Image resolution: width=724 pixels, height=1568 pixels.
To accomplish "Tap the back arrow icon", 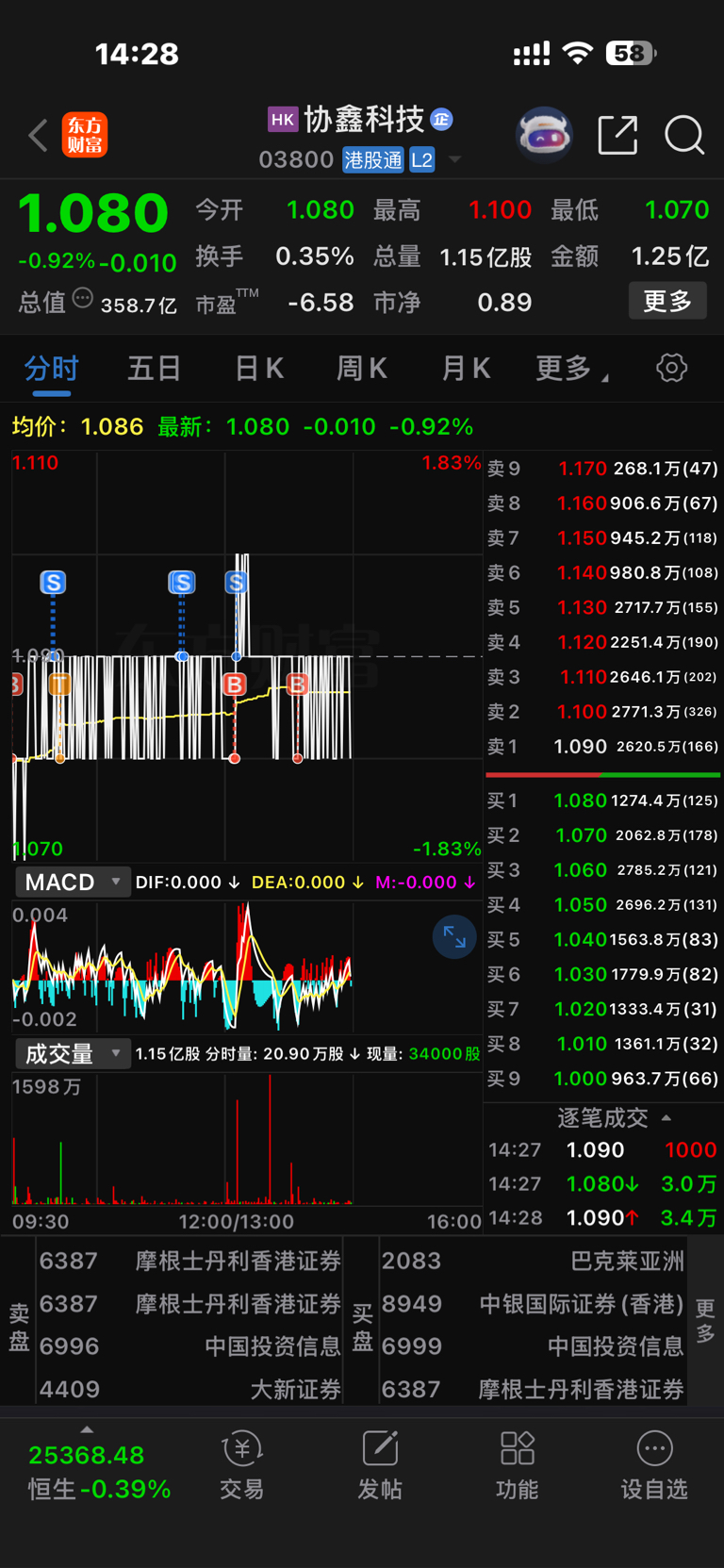I will tap(38, 136).
